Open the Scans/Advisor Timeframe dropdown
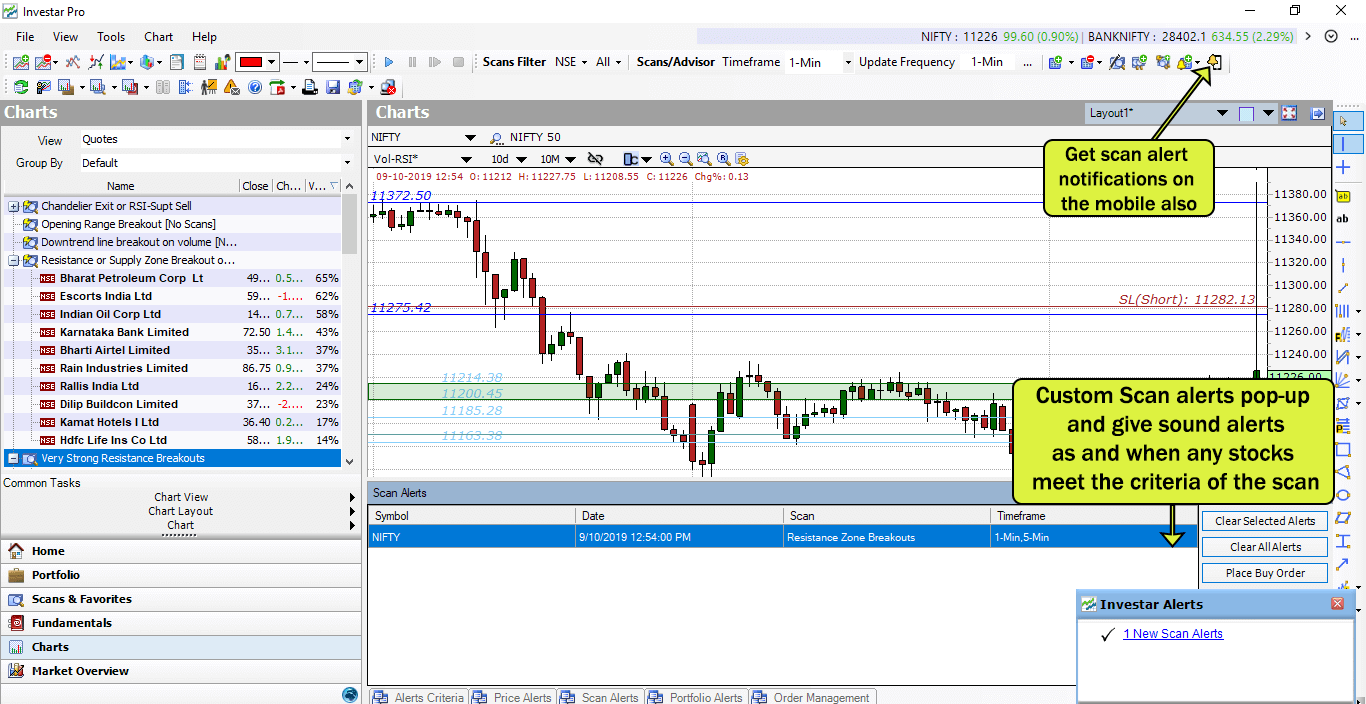 (x=848, y=62)
